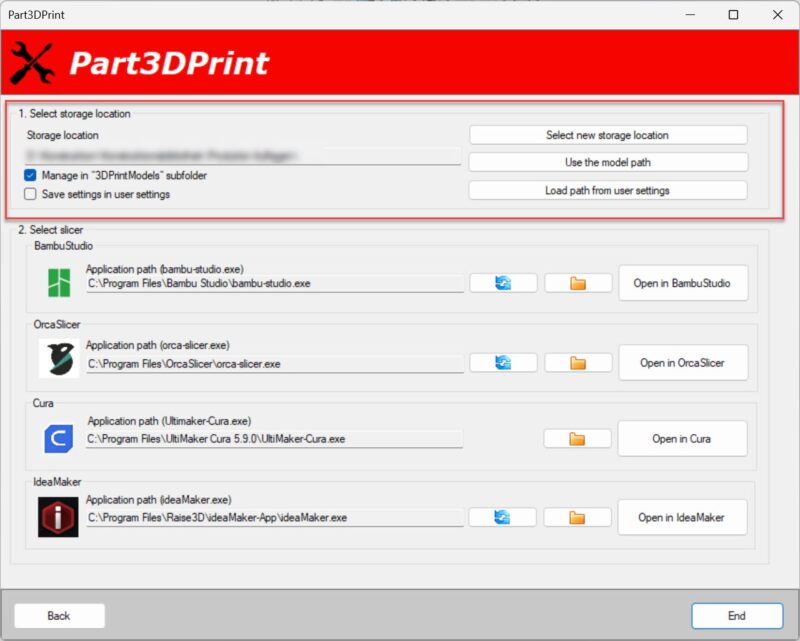The image size is (800, 641).
Task: Refresh the IdeaMaker application path
Action: pos(502,517)
